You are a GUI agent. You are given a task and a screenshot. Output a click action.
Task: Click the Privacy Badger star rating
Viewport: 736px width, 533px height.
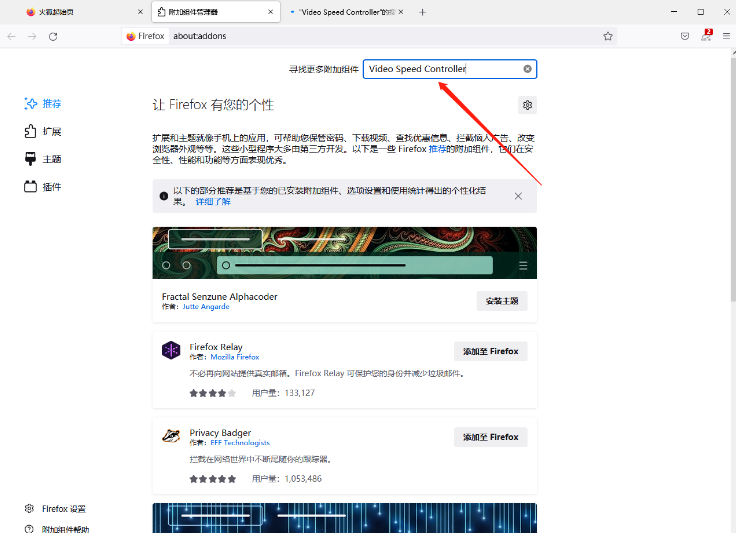[213, 479]
